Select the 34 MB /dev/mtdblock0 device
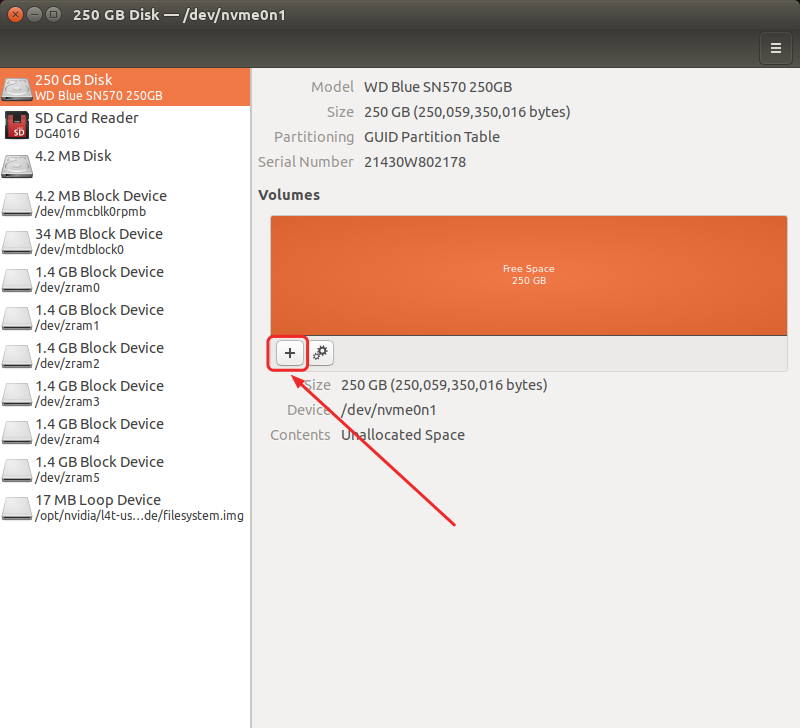Image resolution: width=800 pixels, height=728 pixels. (125, 241)
